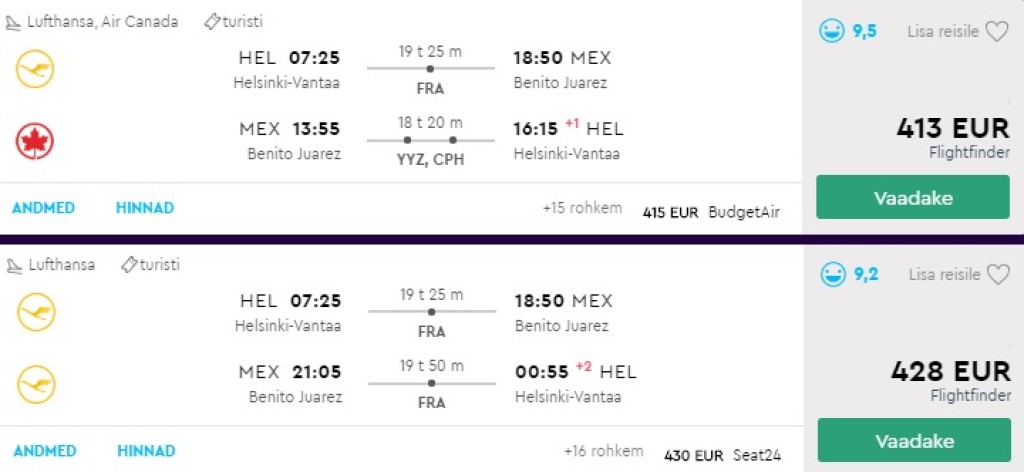Open the ANDMED tab of the second flight
1024x472 pixels.
44,451
